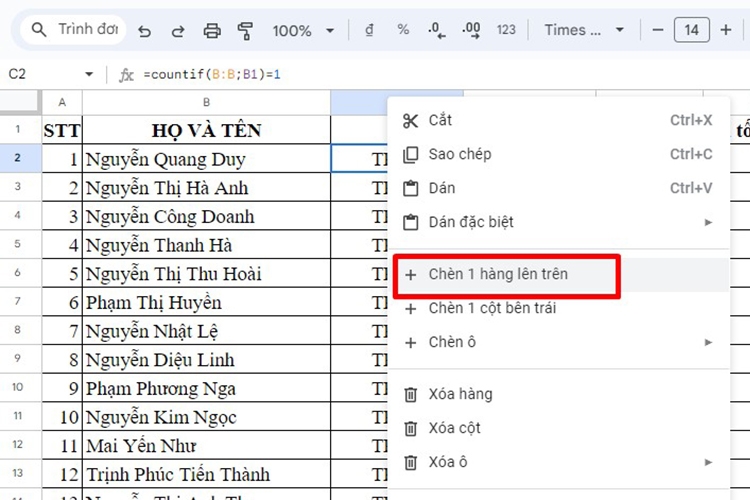Viewport: 750px width, 500px height.
Task: Click cell Nguyễn Thị Hà Anh
Action: (206, 187)
